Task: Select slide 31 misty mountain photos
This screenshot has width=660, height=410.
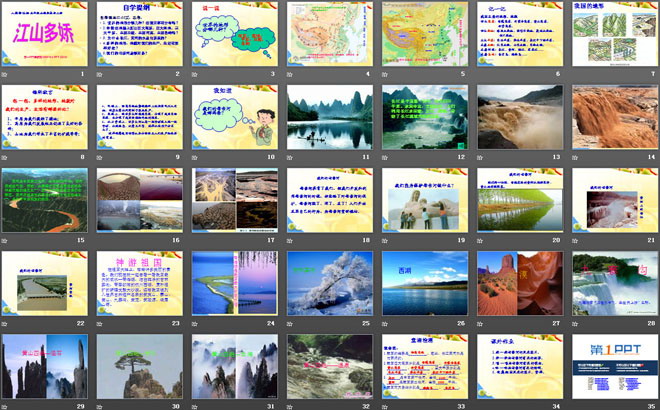Action: pyautogui.click(x=235, y=367)
